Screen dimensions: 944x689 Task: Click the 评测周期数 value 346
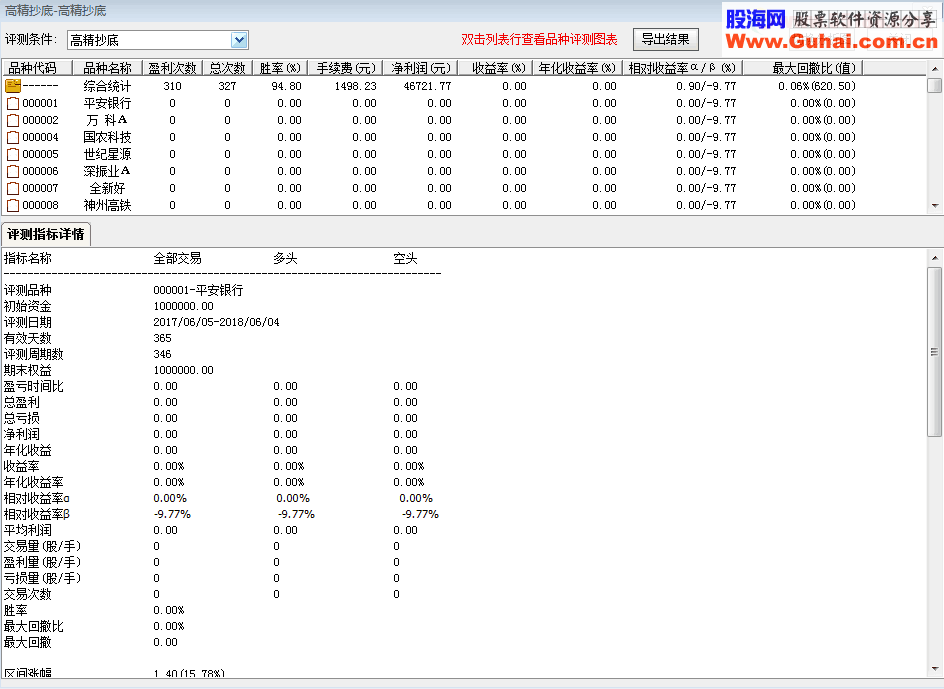pyautogui.click(x=163, y=354)
